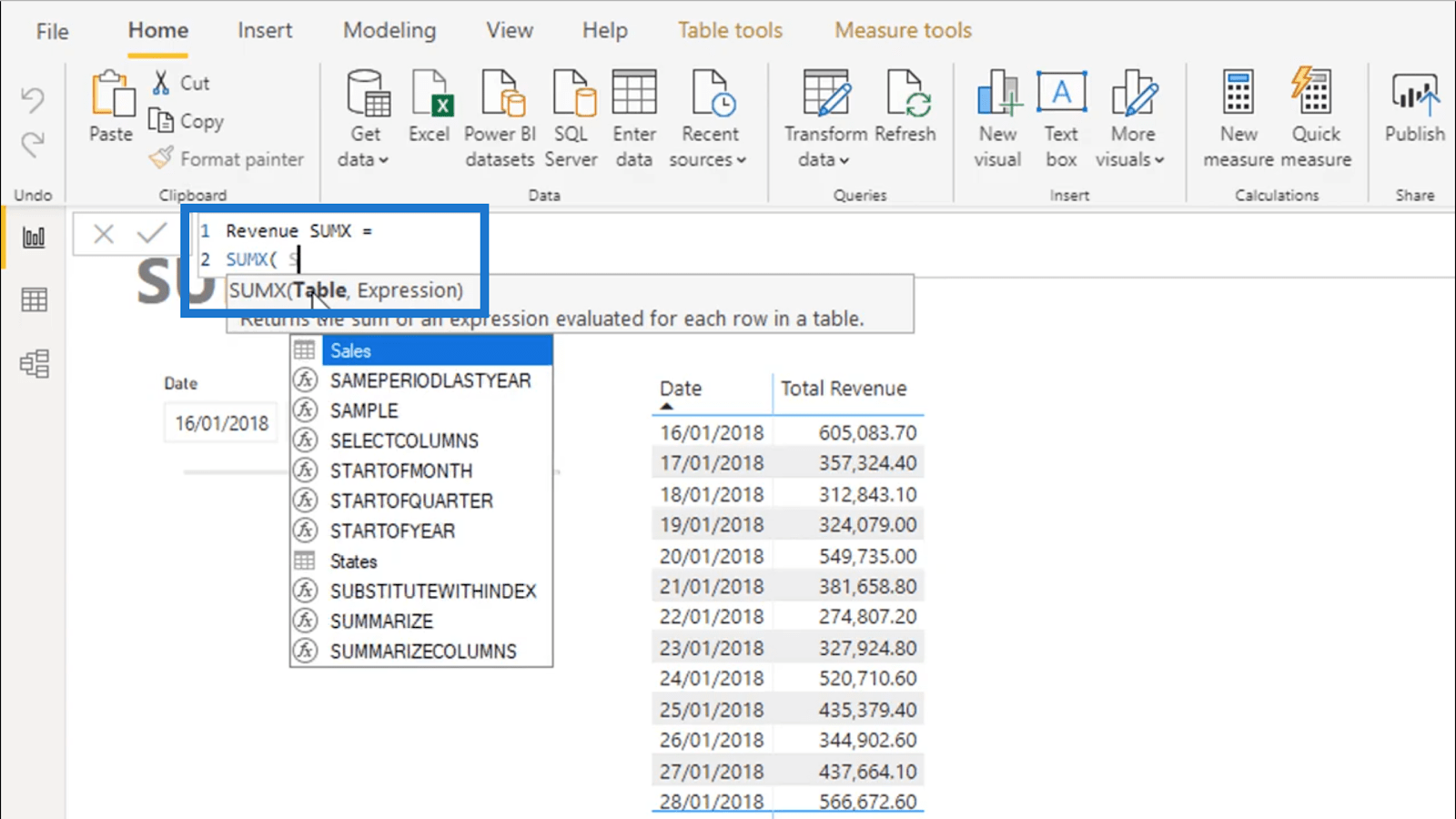Screen dimensions: 1456x819
Task: Select Sales table in autocomplete list
Action: tap(421, 350)
